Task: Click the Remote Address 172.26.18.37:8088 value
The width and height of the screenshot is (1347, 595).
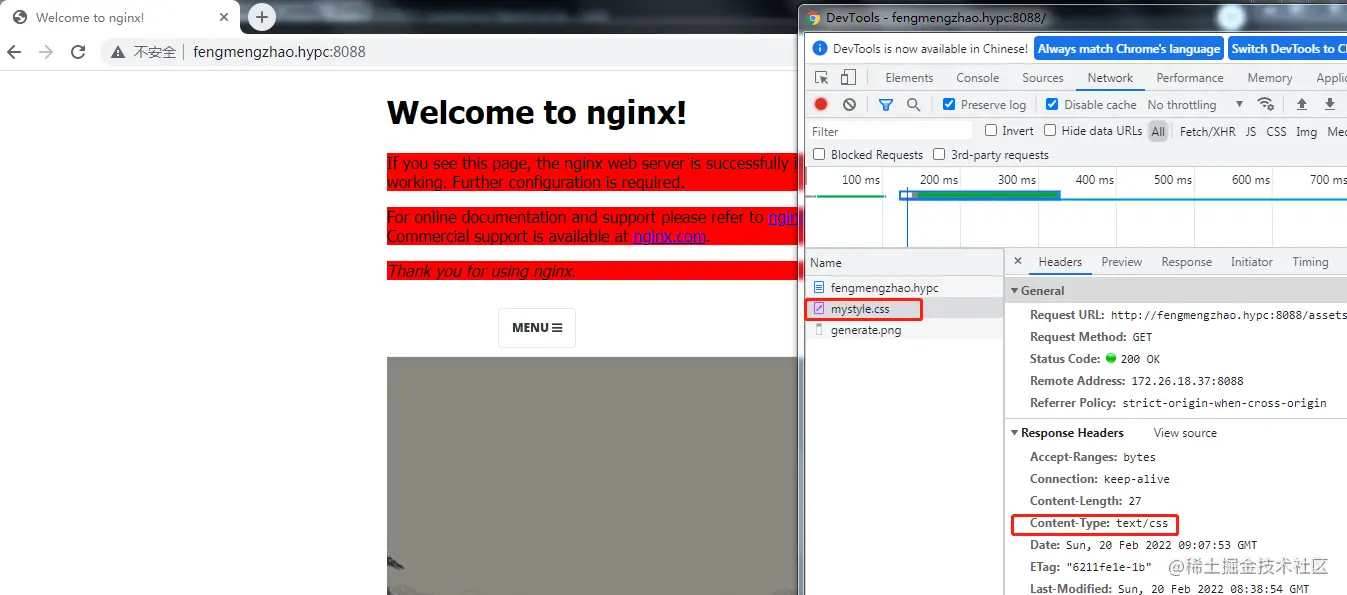Action: (x=1187, y=381)
